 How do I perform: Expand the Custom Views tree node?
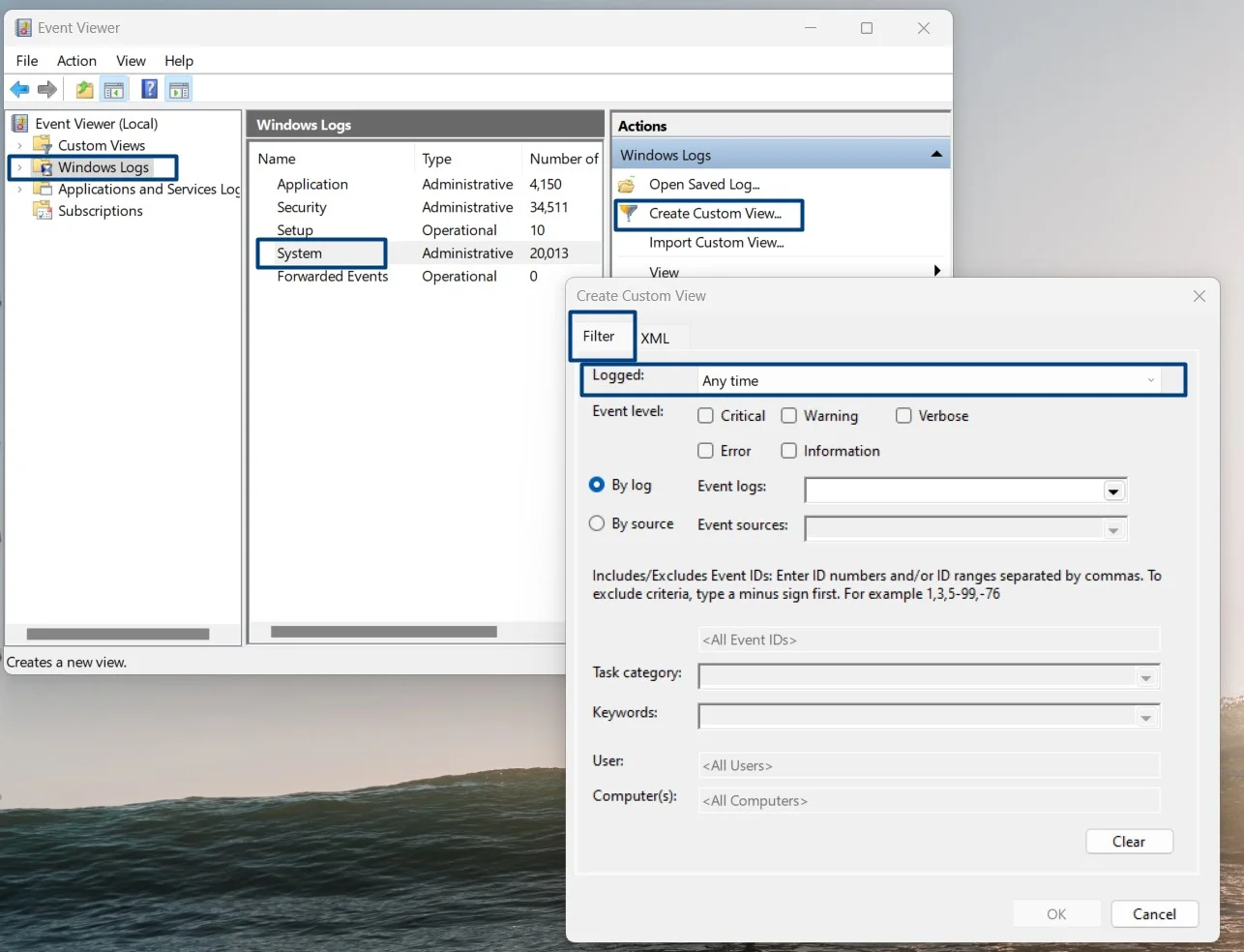click(x=19, y=146)
